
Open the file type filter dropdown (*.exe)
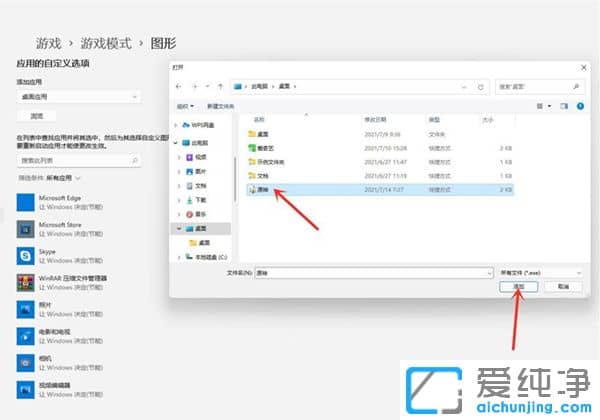[541, 271]
